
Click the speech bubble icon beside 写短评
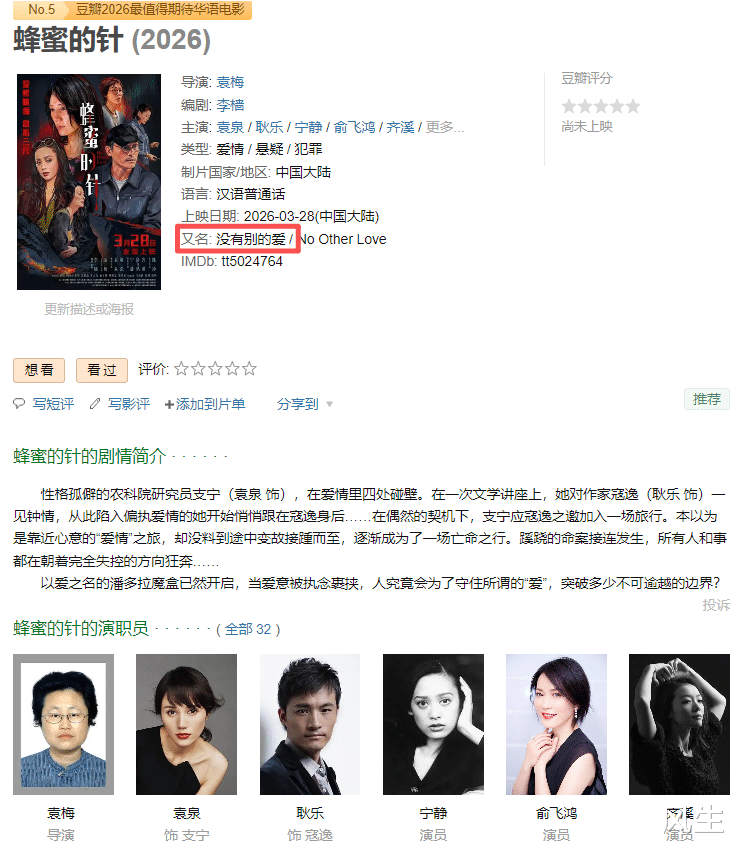click(x=19, y=403)
